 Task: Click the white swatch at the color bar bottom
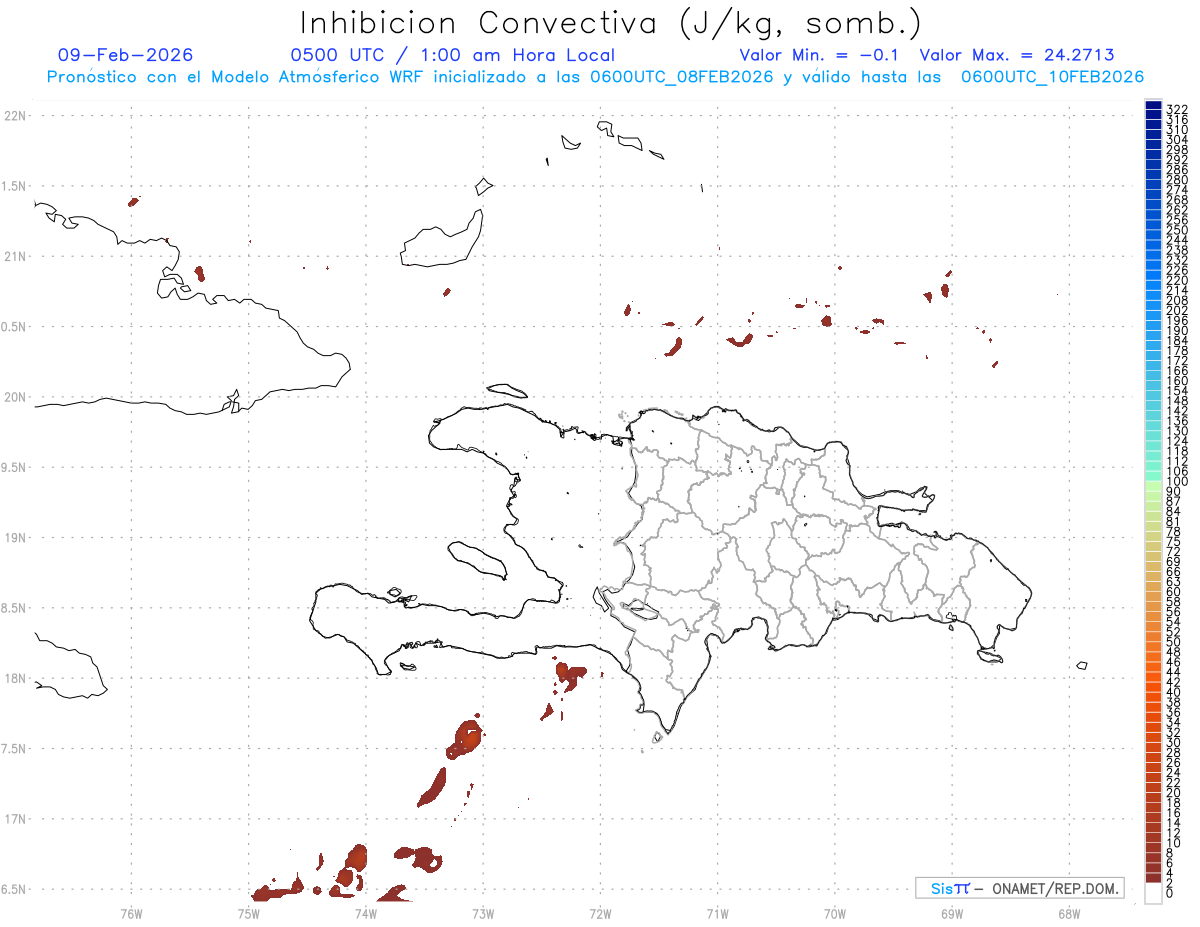(1153, 893)
